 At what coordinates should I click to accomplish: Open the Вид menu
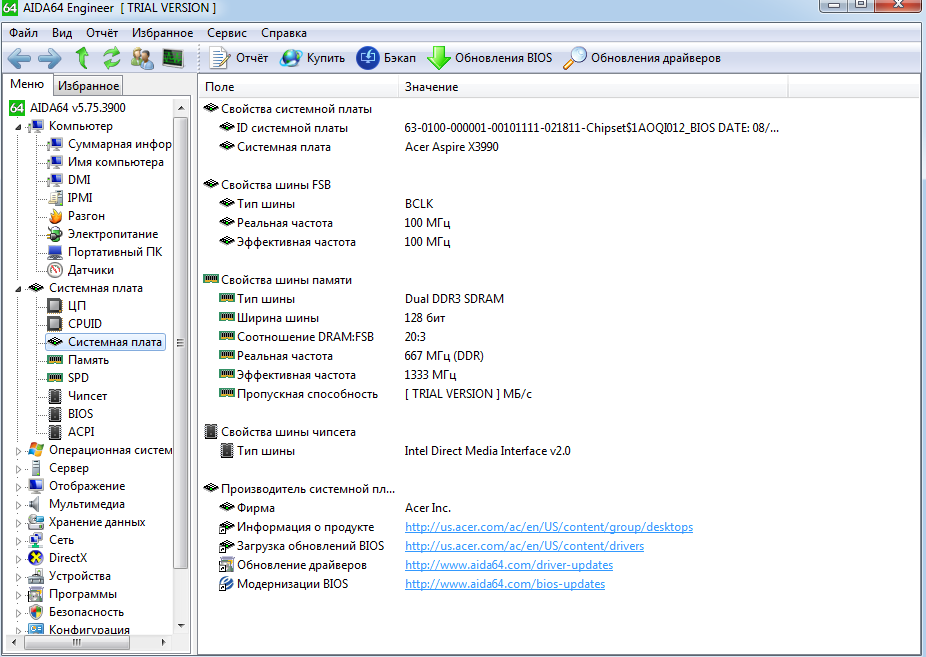pos(62,33)
